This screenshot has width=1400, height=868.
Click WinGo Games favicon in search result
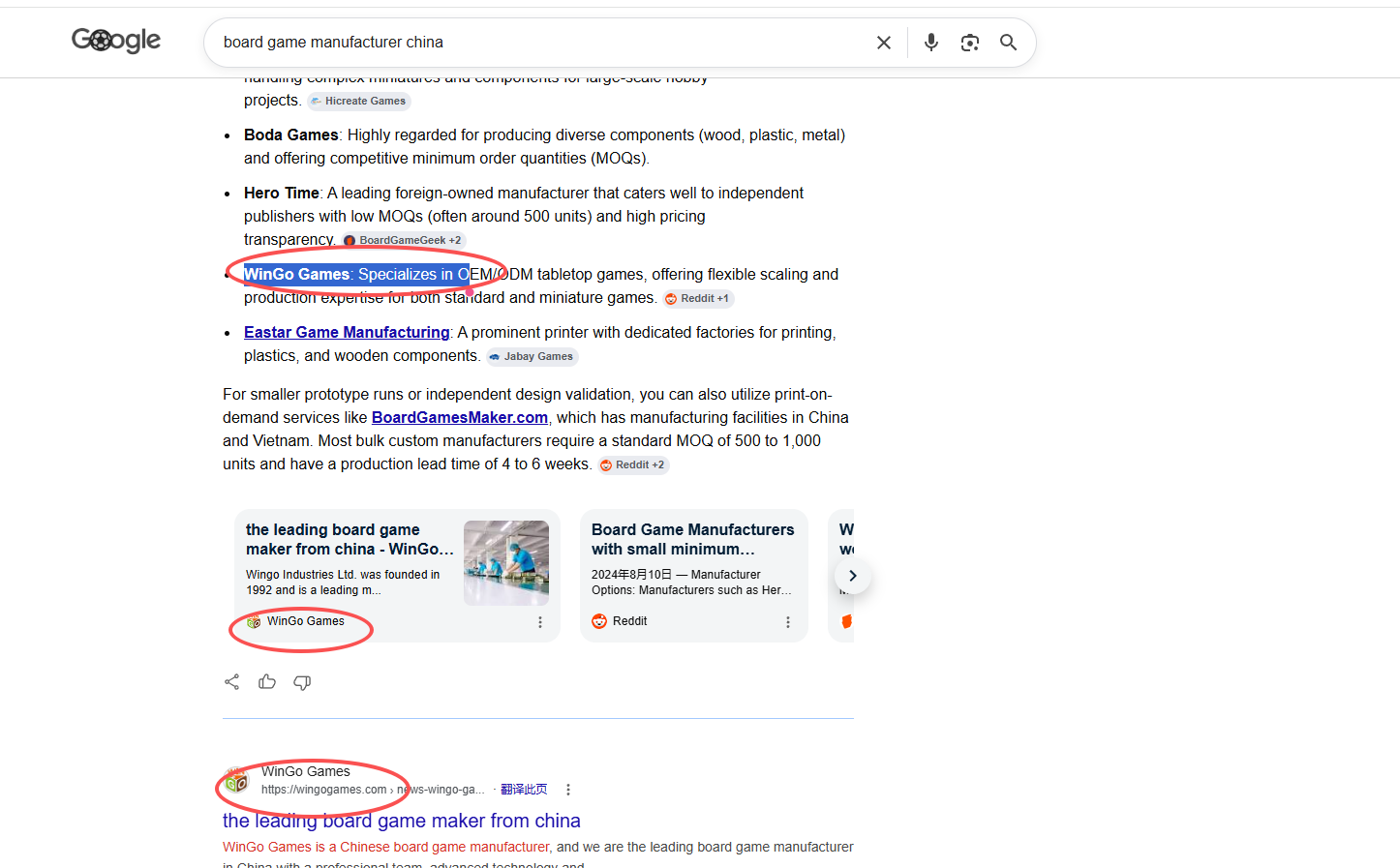tap(236, 780)
